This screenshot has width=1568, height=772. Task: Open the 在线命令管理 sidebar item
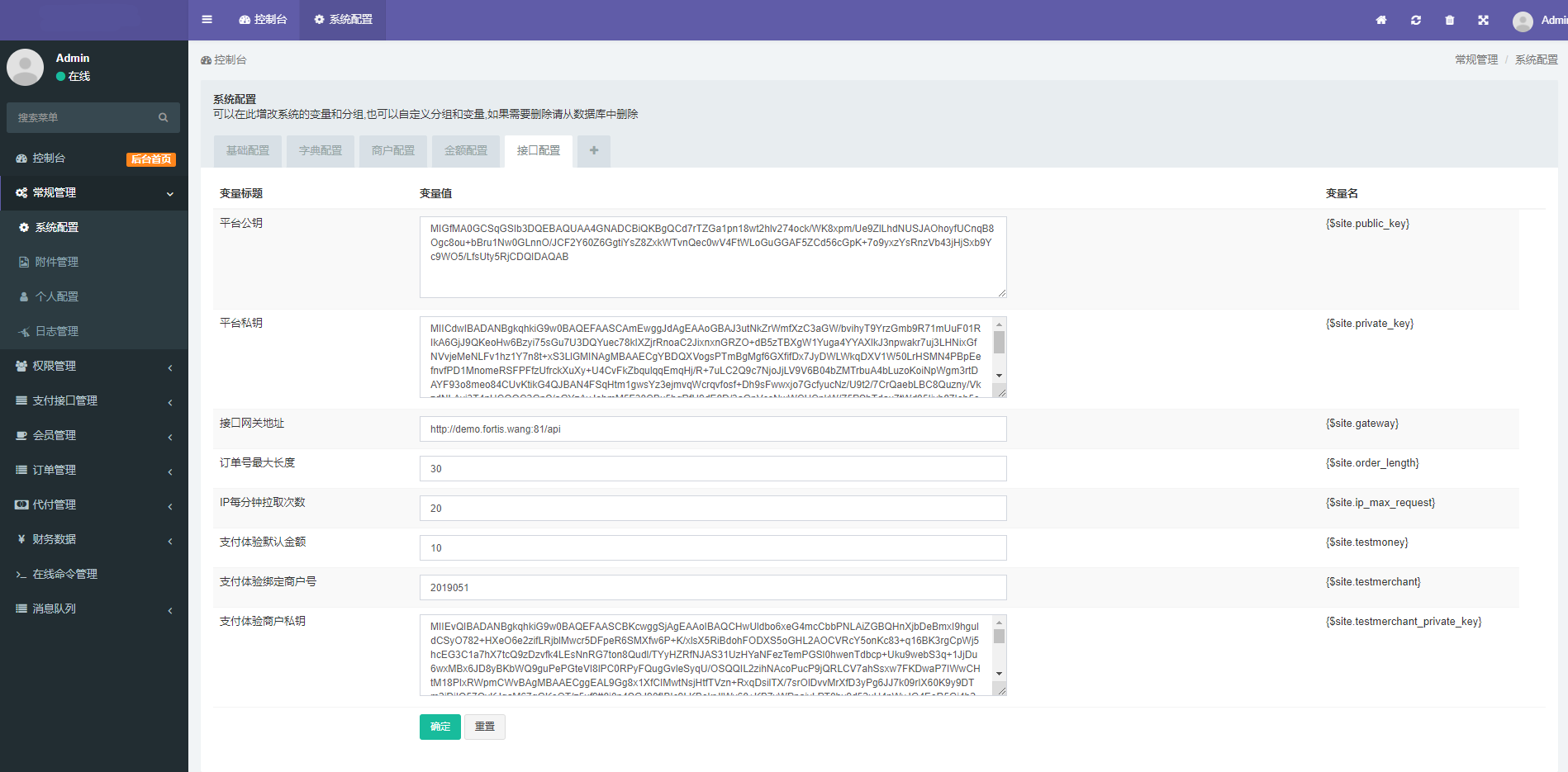click(x=64, y=575)
